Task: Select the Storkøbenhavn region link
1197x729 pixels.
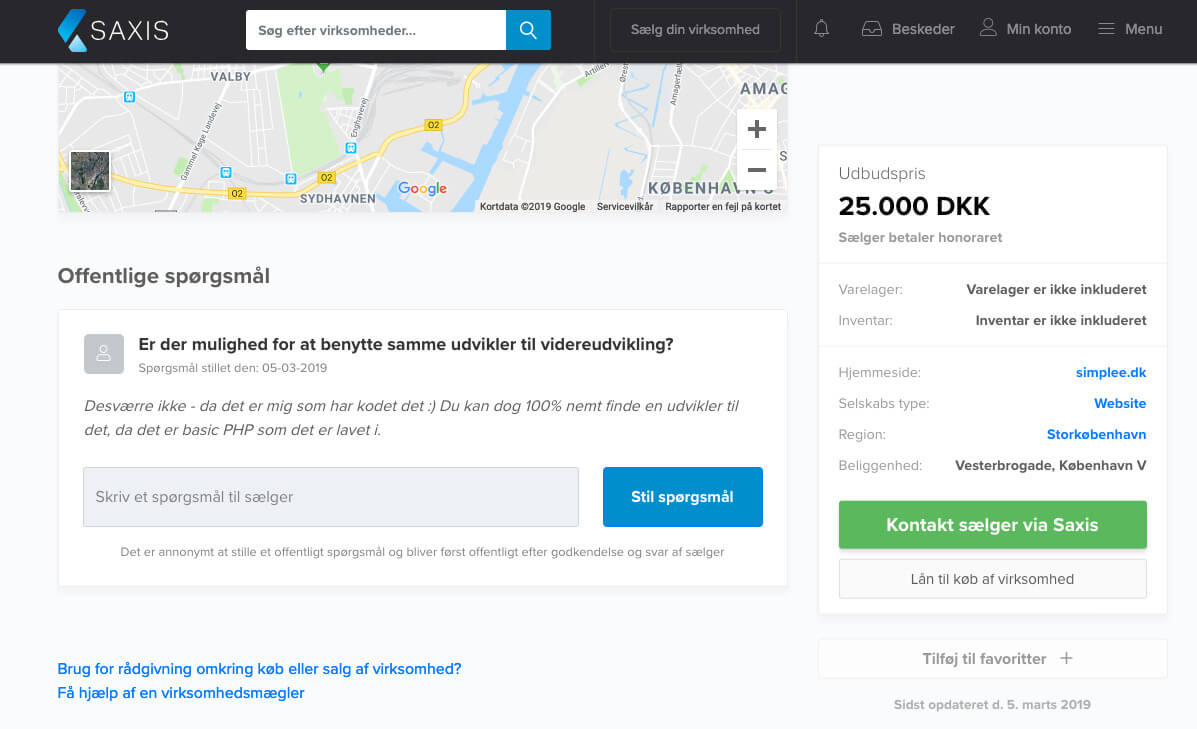Action: [x=1096, y=434]
